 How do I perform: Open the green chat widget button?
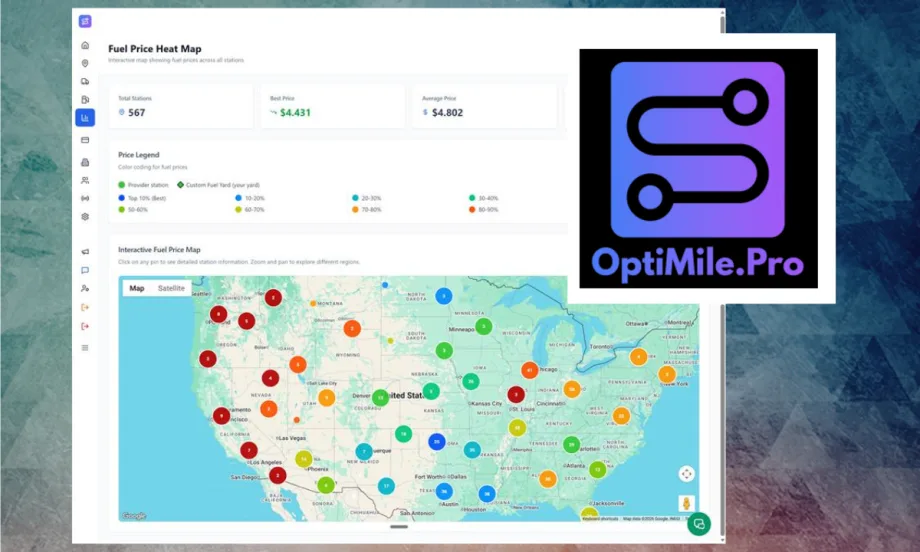(x=699, y=524)
